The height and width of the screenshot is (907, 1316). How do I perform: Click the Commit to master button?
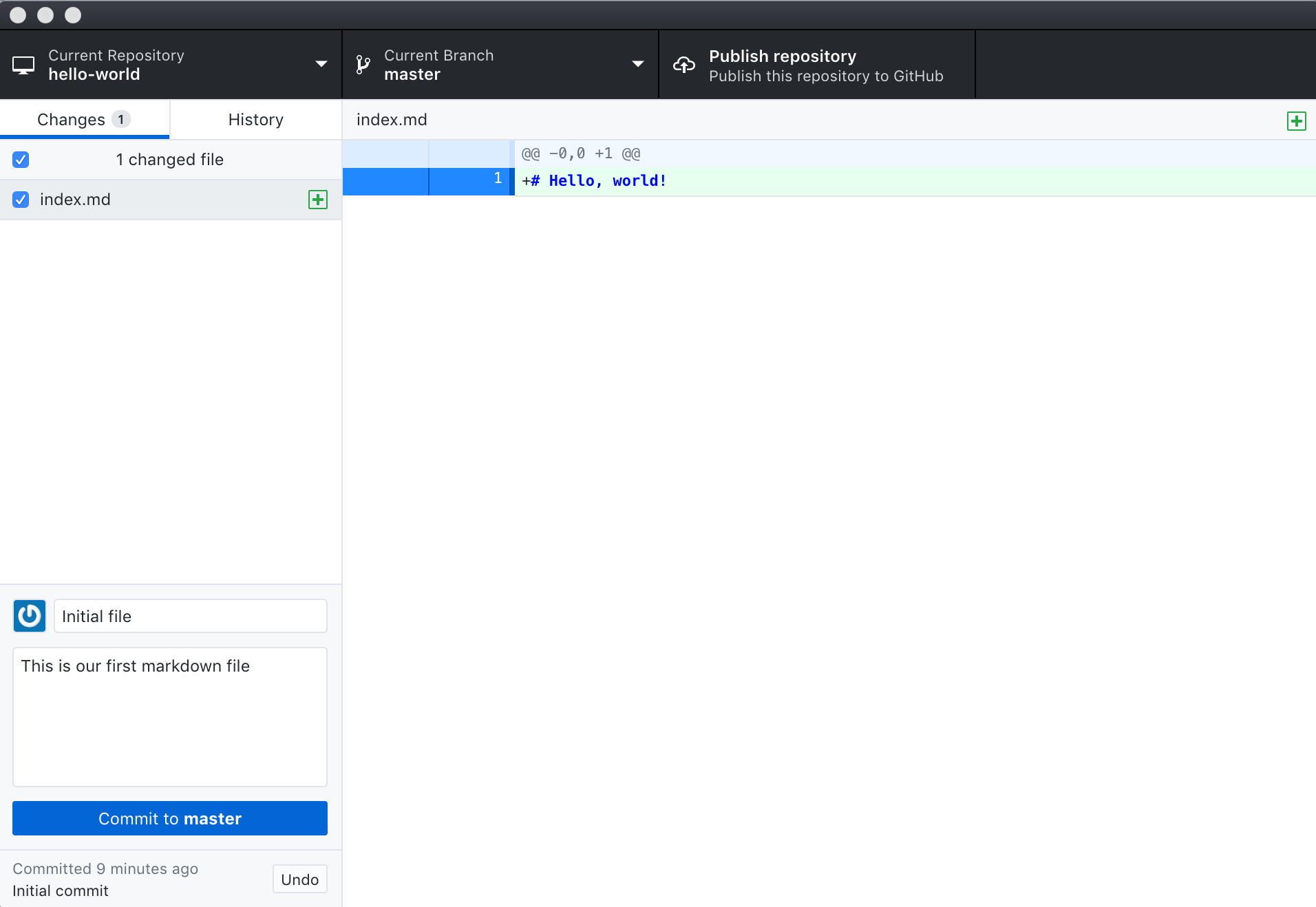pos(169,818)
